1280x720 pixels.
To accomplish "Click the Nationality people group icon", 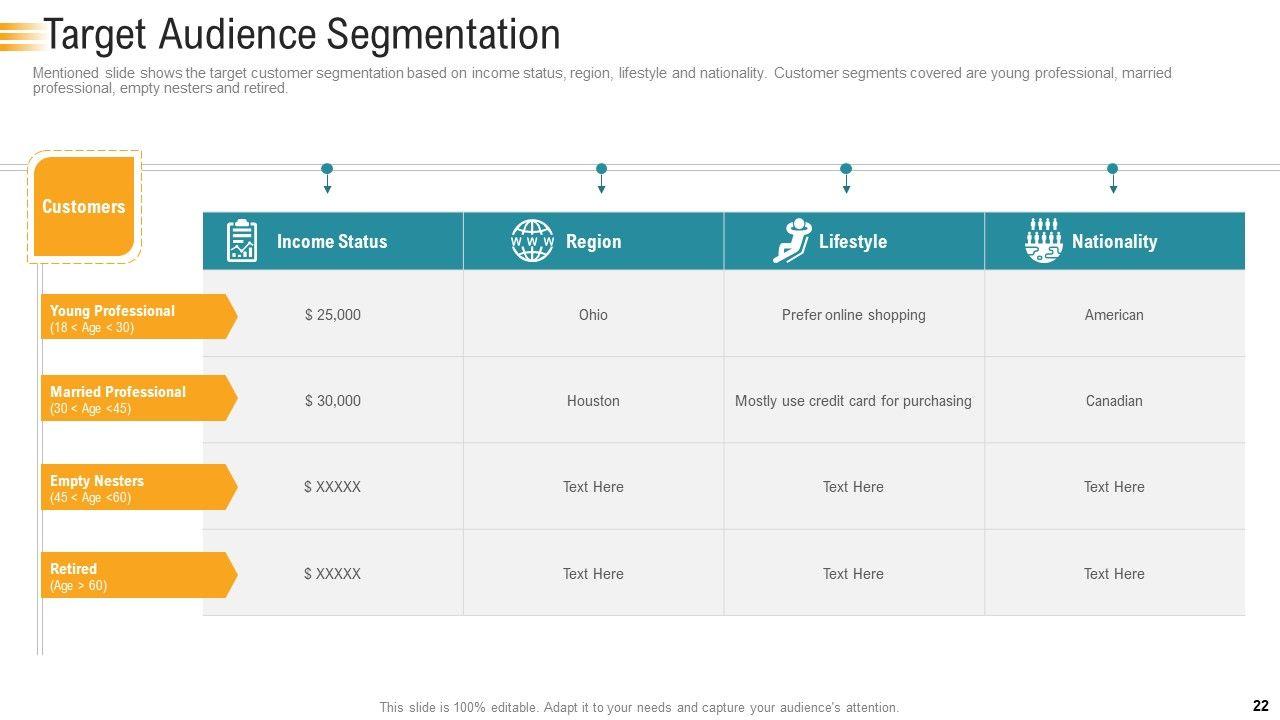I will [1043, 241].
